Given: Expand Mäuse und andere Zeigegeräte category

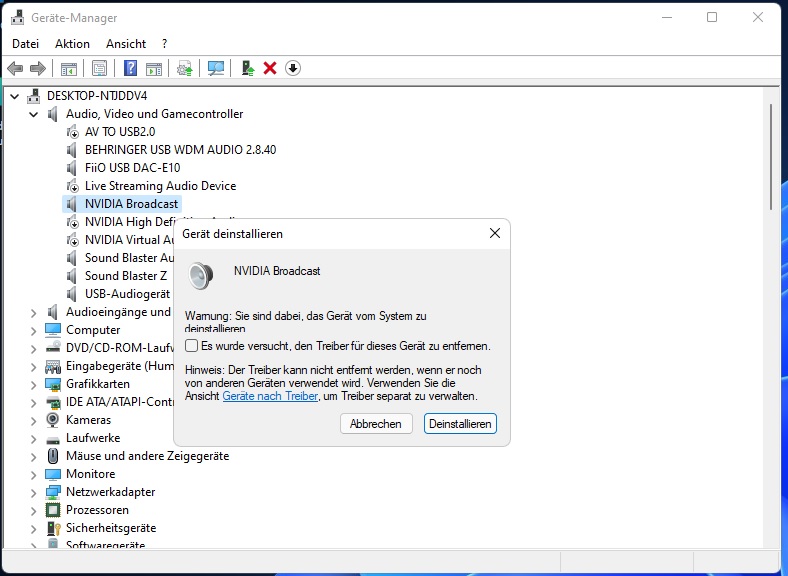Looking at the screenshot, I should click(x=34, y=457).
